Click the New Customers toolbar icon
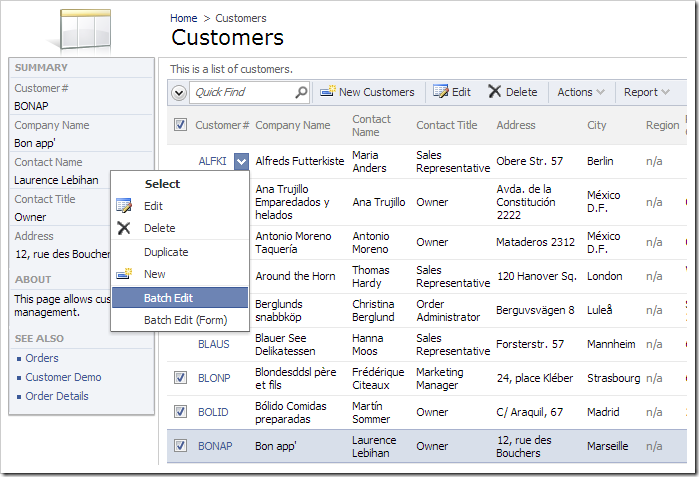 coord(328,92)
